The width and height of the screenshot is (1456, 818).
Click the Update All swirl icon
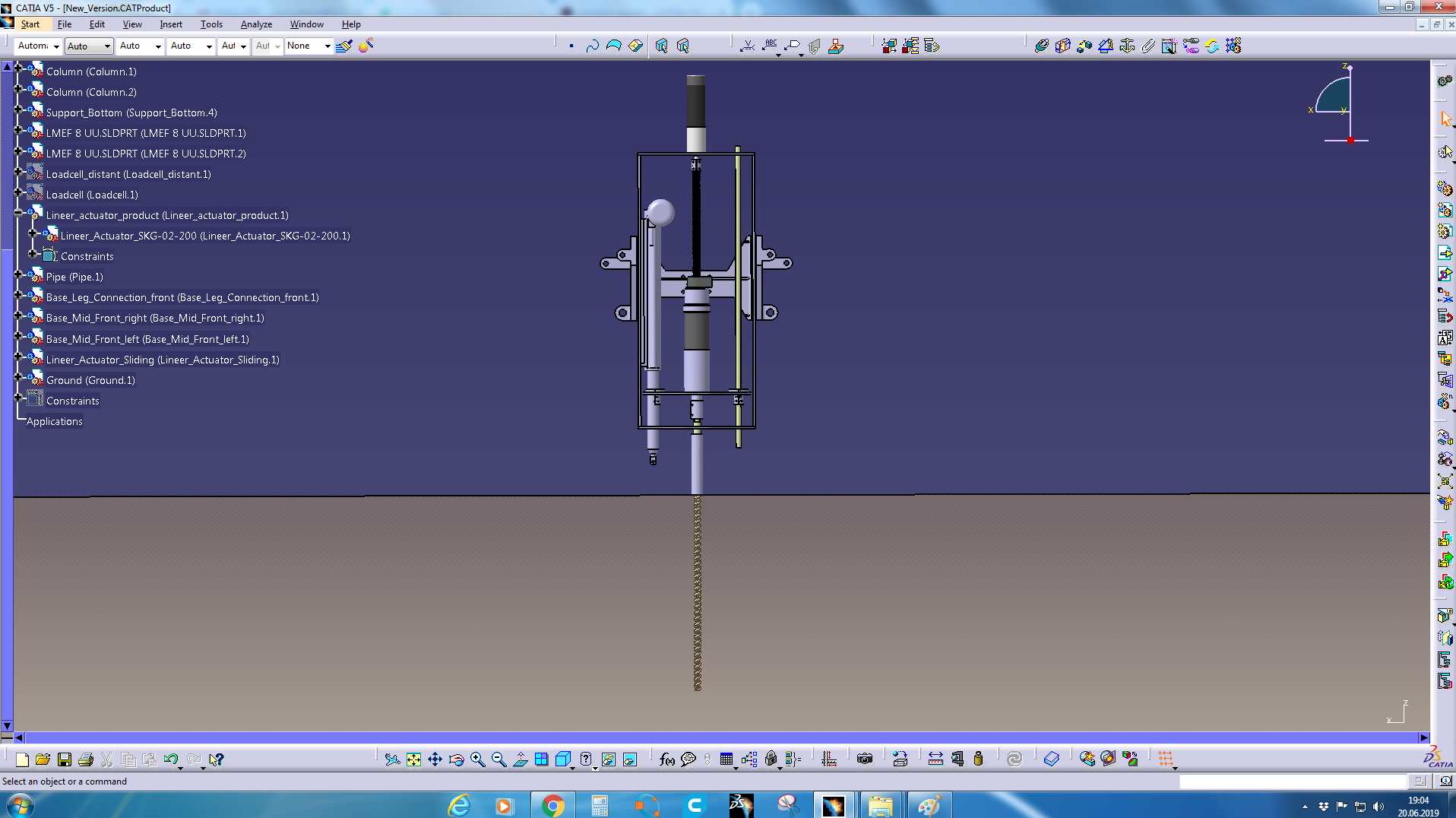pyautogui.click(x=1014, y=759)
